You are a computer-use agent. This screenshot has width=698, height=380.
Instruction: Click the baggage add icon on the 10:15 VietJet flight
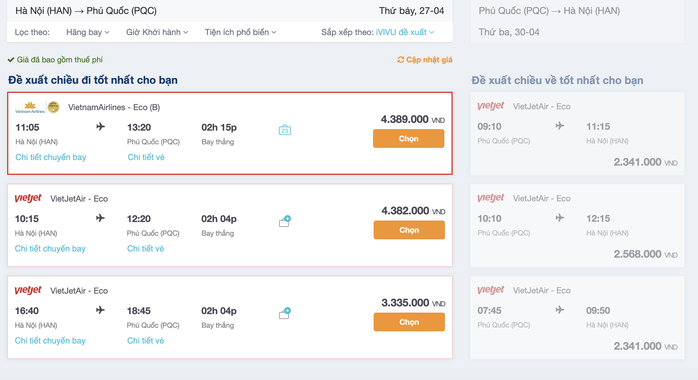[x=285, y=221]
